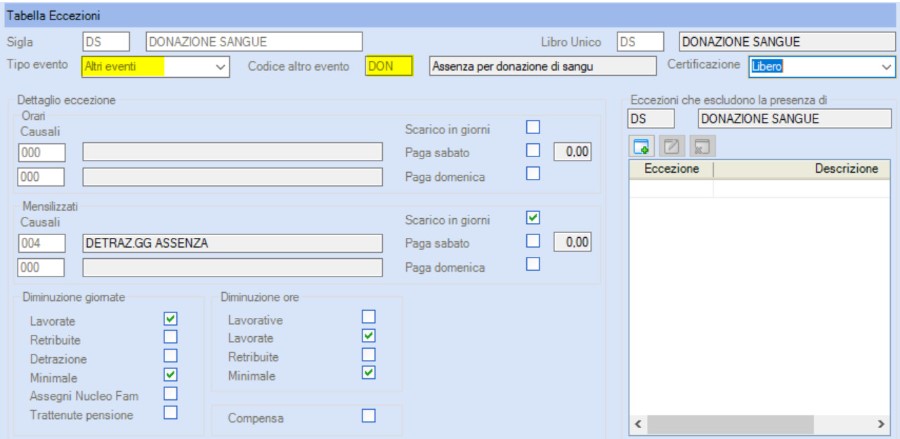Click the Codice altro evento DON field
The height and width of the screenshot is (439, 900).
pyautogui.click(x=389, y=66)
